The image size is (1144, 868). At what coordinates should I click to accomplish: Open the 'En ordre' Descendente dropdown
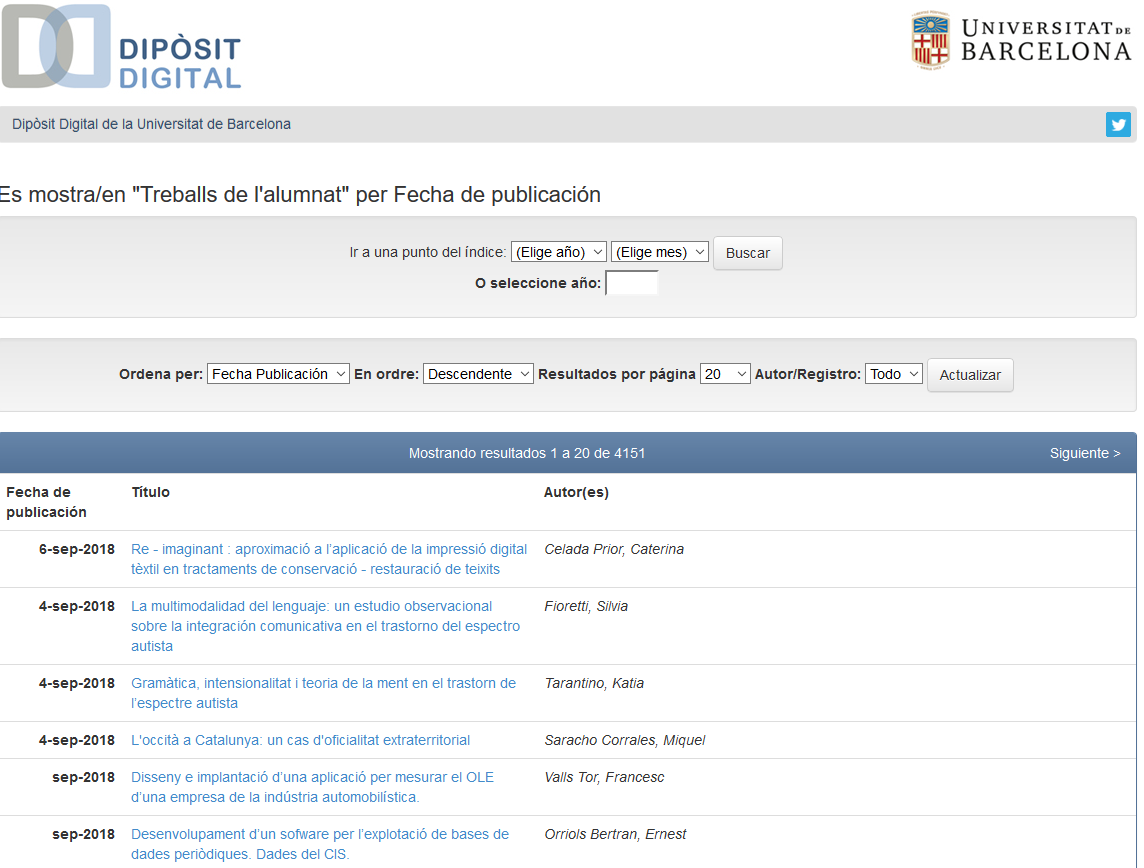click(478, 374)
